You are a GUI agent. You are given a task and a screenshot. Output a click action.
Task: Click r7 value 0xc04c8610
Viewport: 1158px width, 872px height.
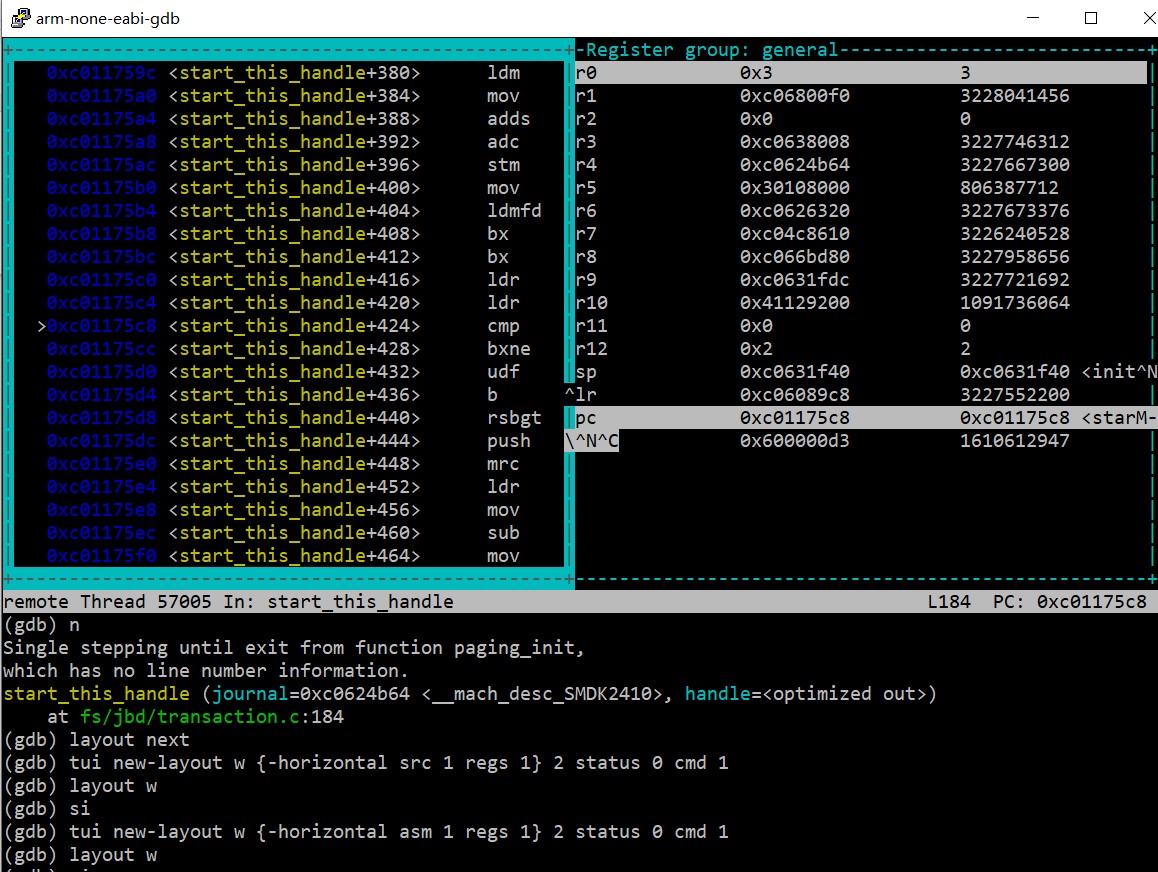(795, 233)
